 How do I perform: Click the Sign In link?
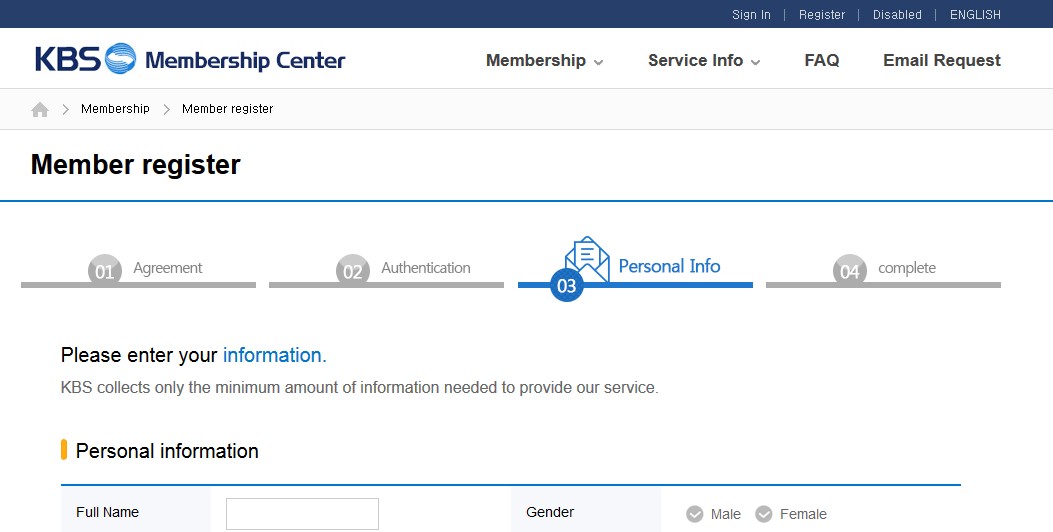click(x=751, y=15)
